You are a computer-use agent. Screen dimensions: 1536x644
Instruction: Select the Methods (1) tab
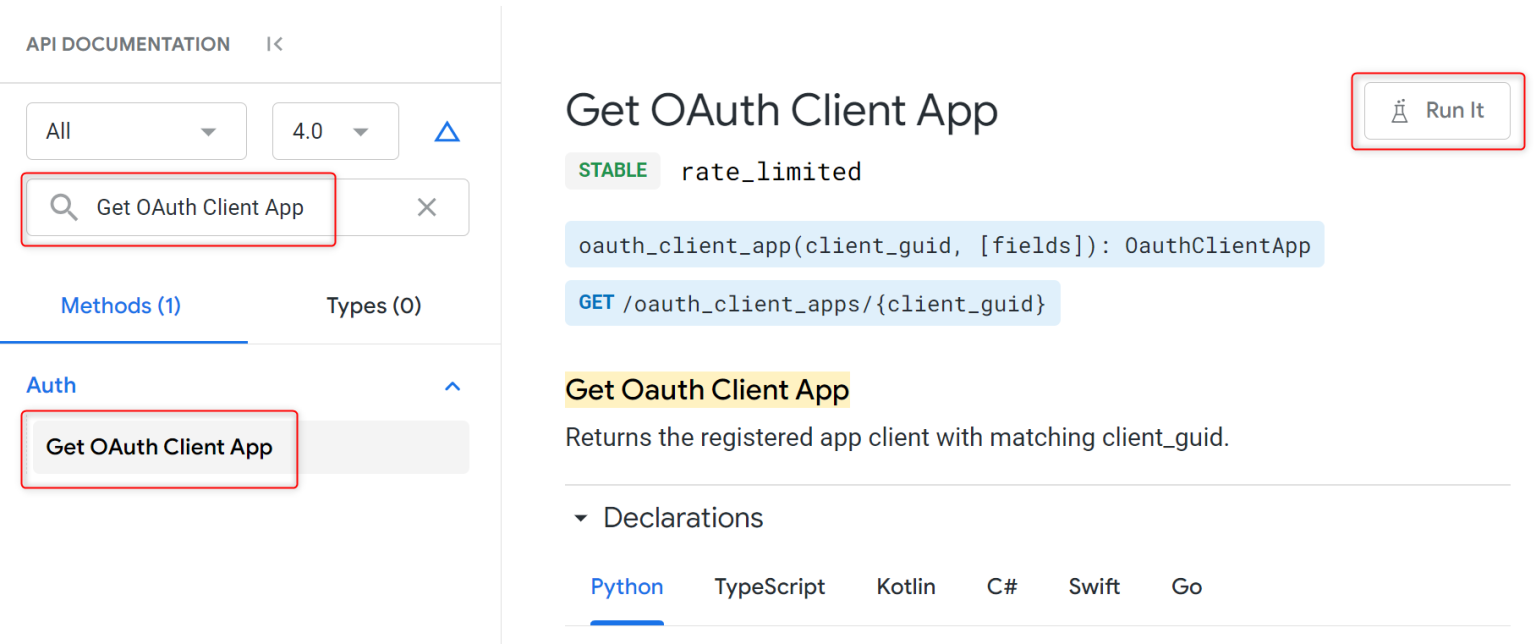point(121,306)
